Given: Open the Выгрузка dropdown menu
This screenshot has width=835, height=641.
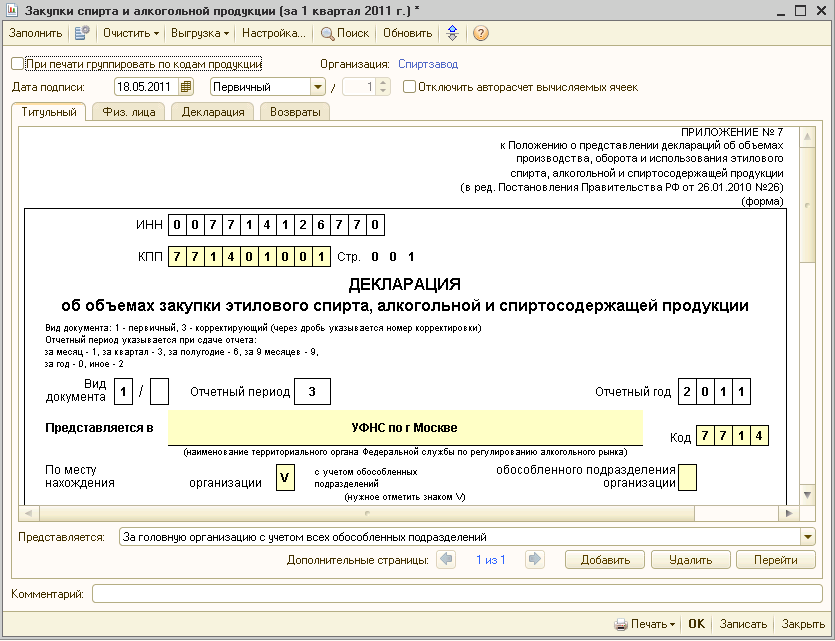Looking at the screenshot, I should point(200,33).
